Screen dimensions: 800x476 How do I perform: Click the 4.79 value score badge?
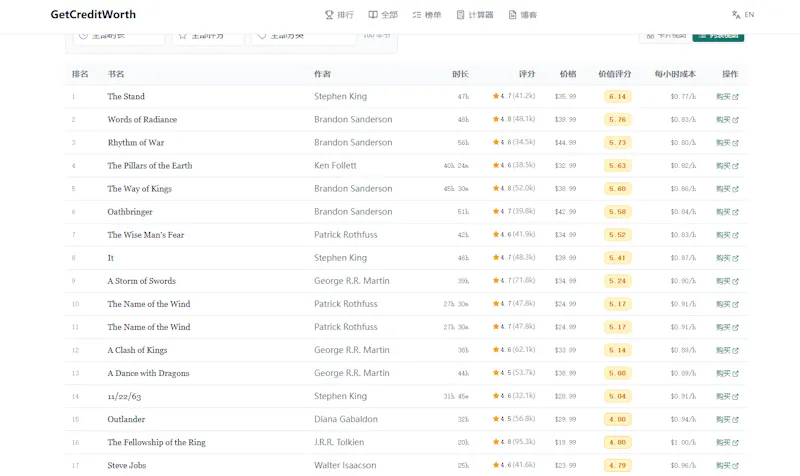coord(617,465)
